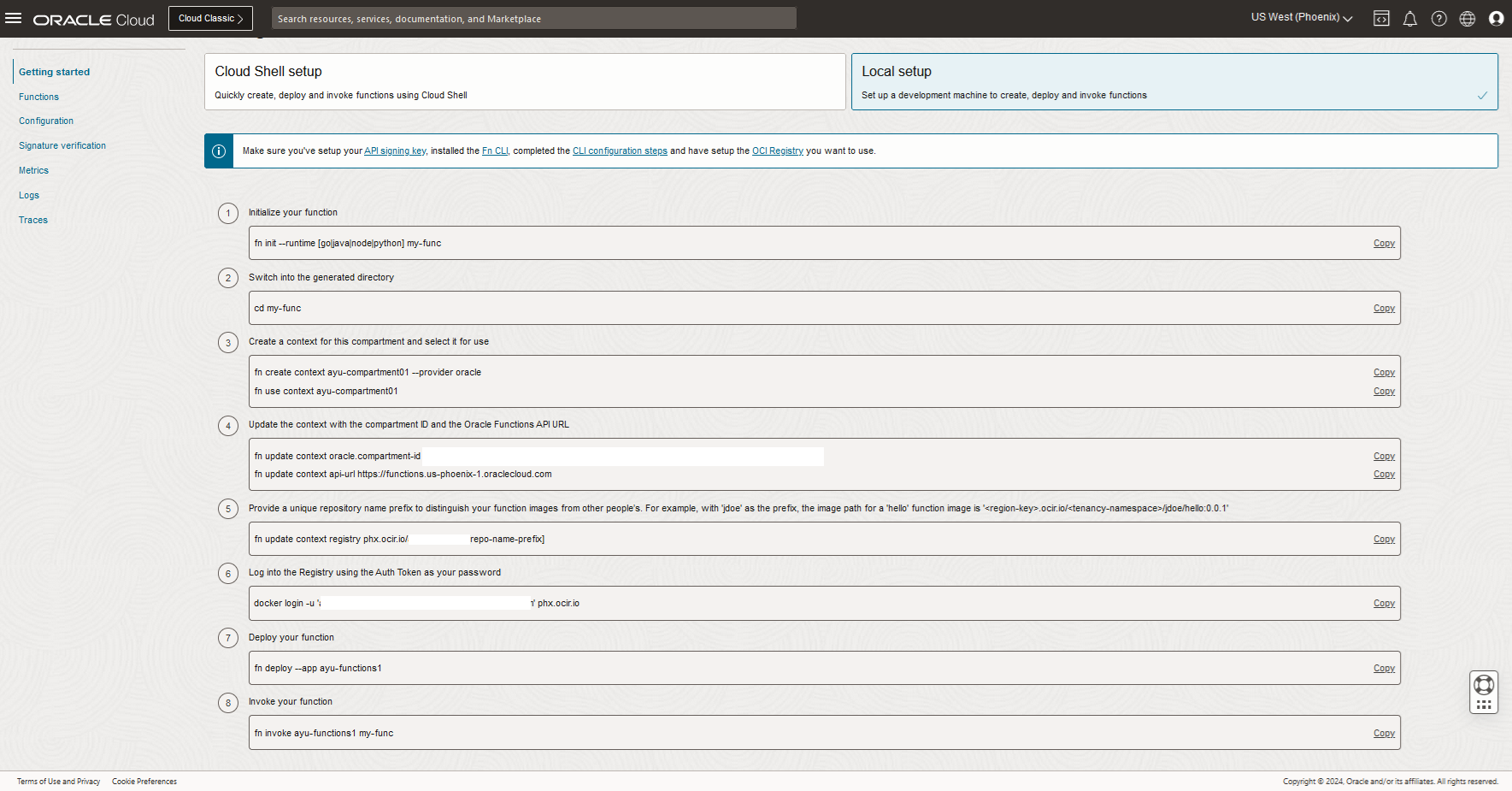
Task: Copy the fn deploy --app command
Action: click(x=1384, y=669)
